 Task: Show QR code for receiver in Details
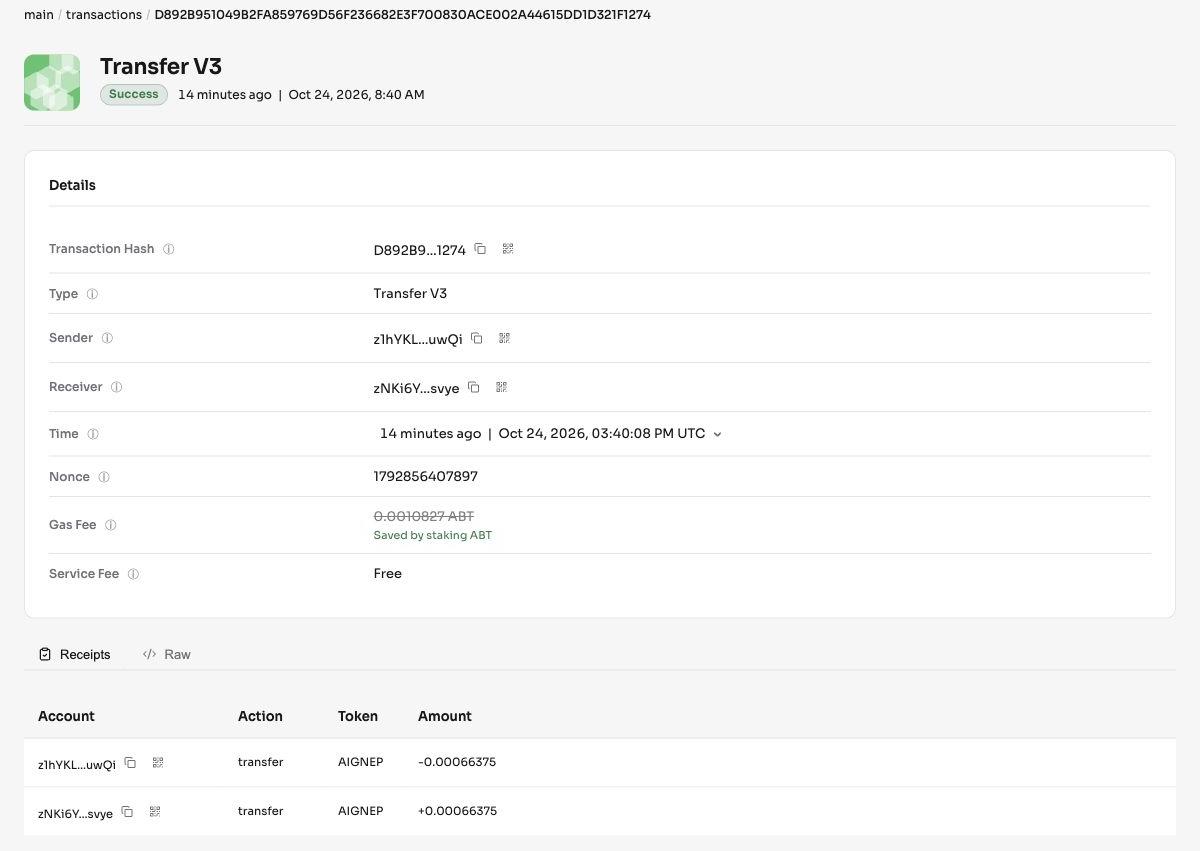pos(501,387)
